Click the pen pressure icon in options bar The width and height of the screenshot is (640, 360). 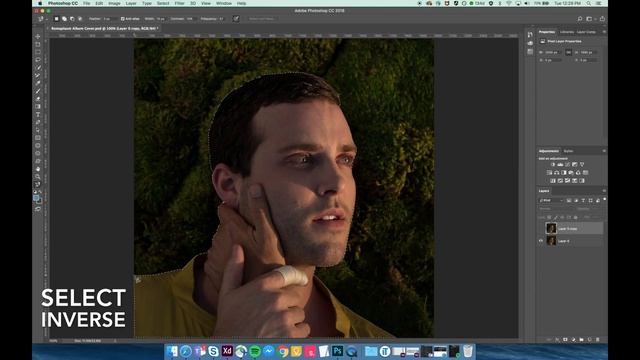pyautogui.click(x=236, y=18)
